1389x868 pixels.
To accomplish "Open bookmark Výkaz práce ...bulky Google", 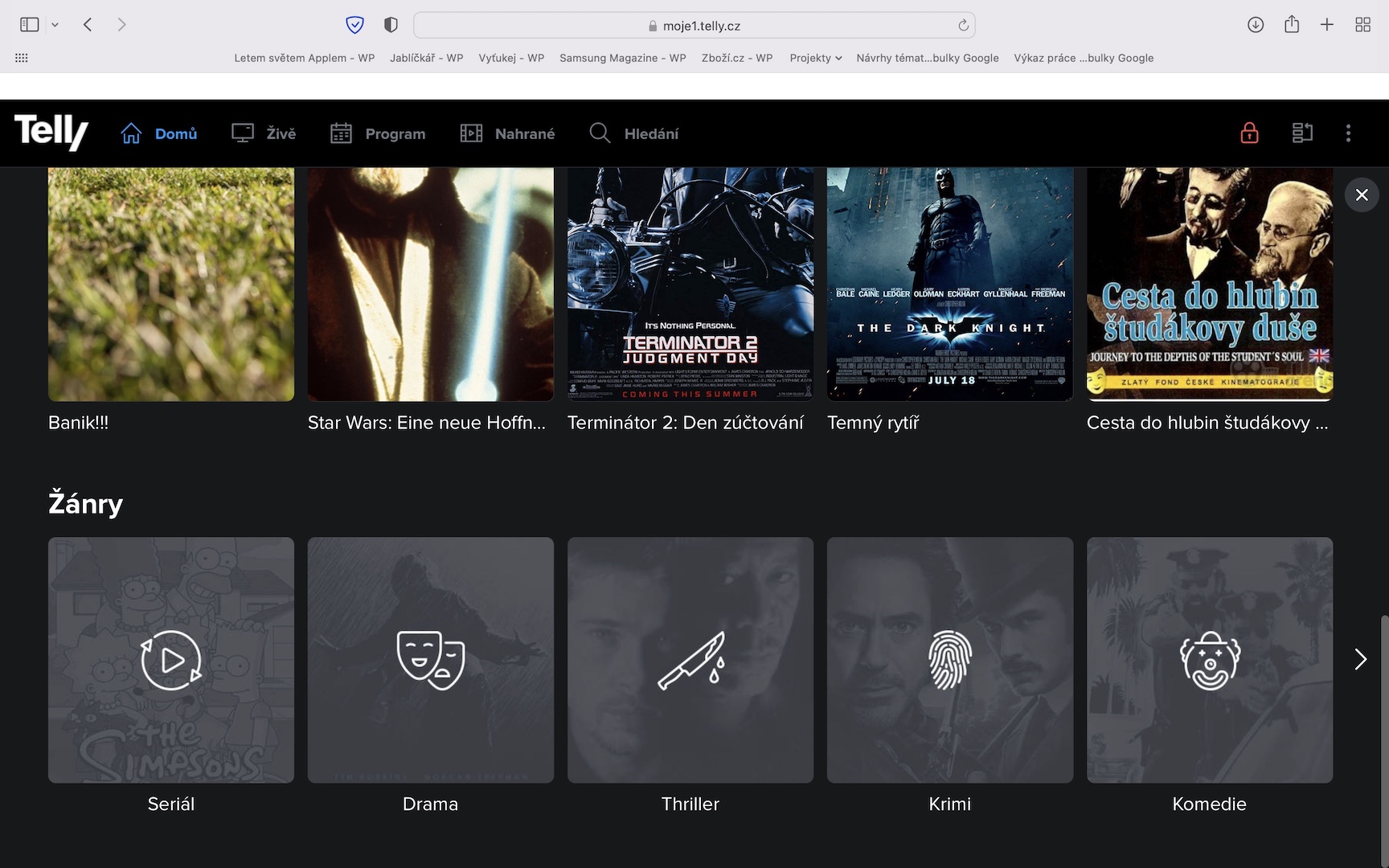I will tap(1084, 58).
